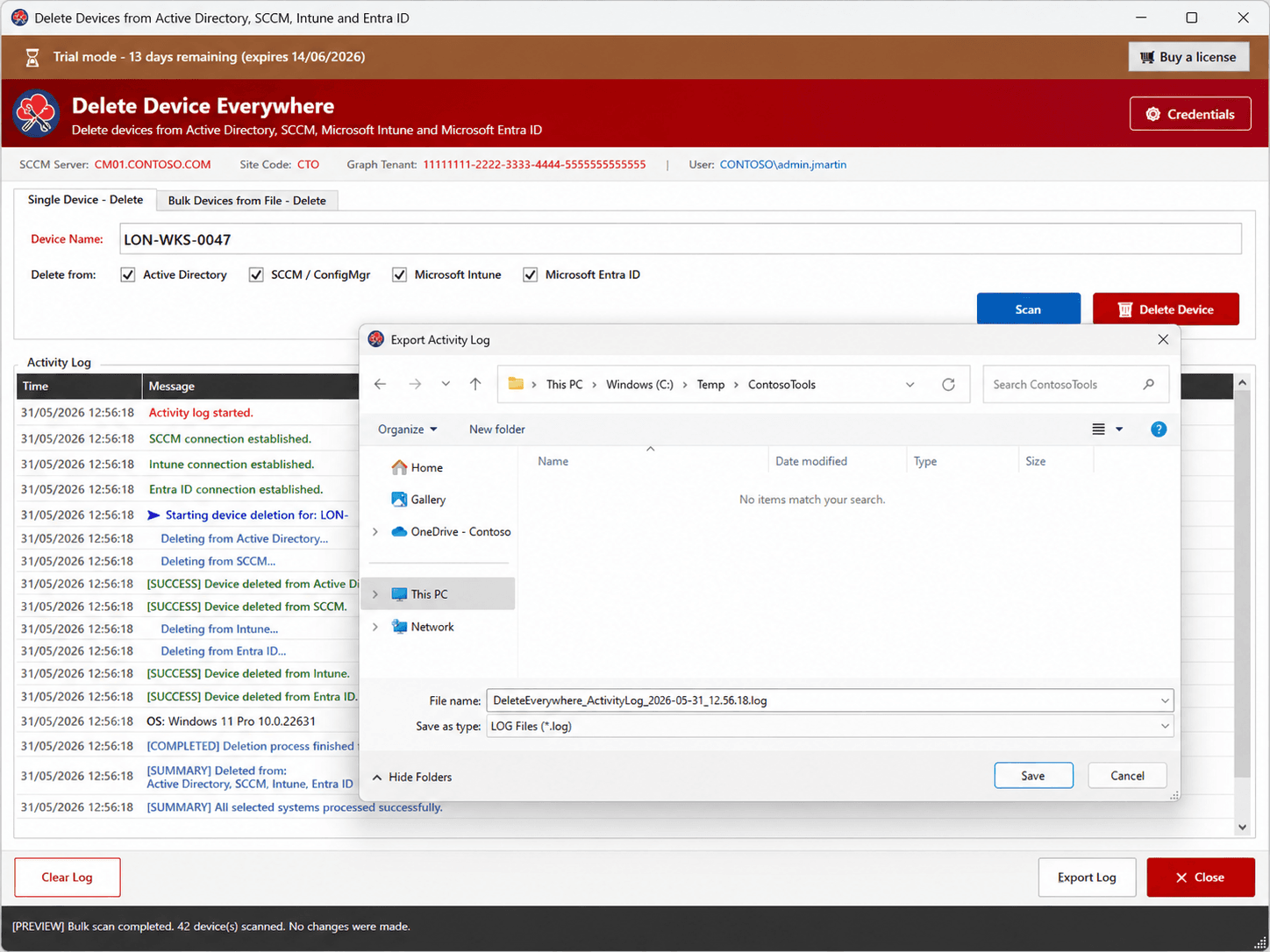This screenshot has height=952, width=1270.
Task: Open address bar history dropdown
Action: (910, 384)
